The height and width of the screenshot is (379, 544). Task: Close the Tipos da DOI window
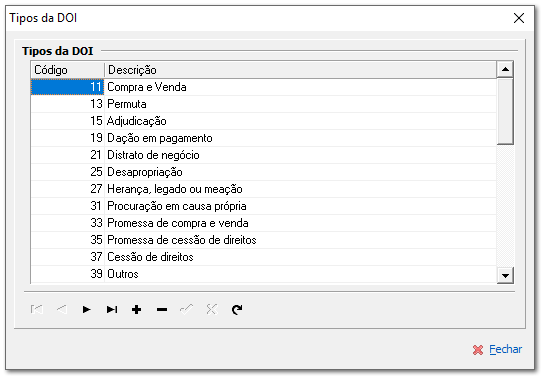[519, 18]
